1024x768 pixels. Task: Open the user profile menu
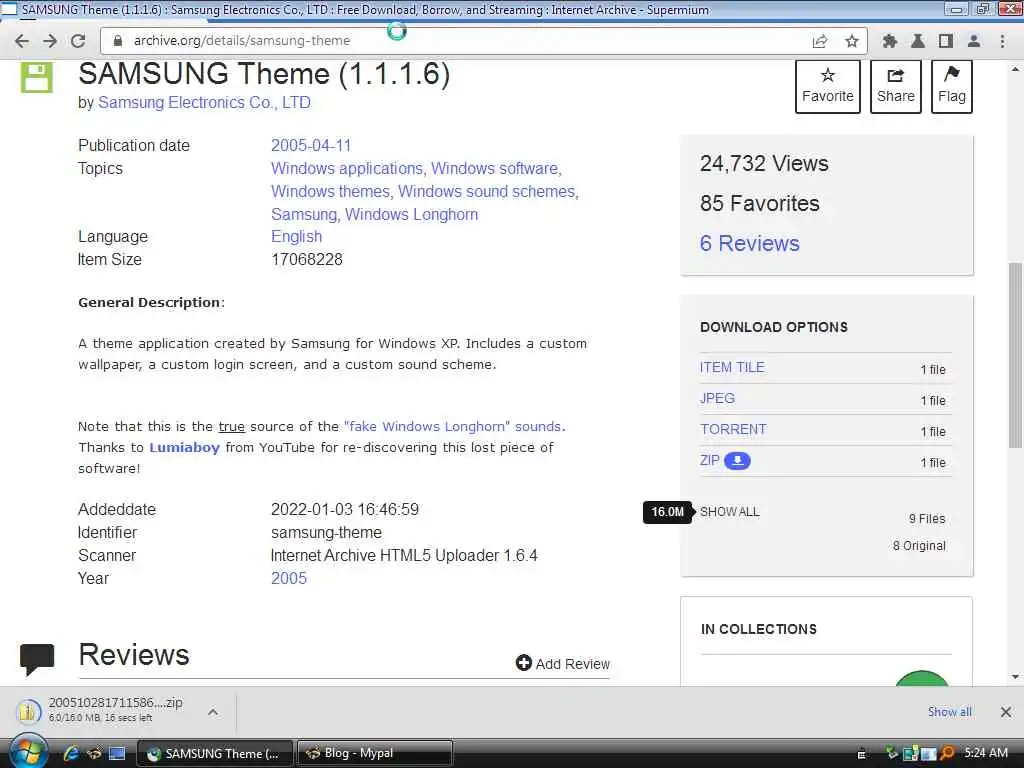pos(974,41)
